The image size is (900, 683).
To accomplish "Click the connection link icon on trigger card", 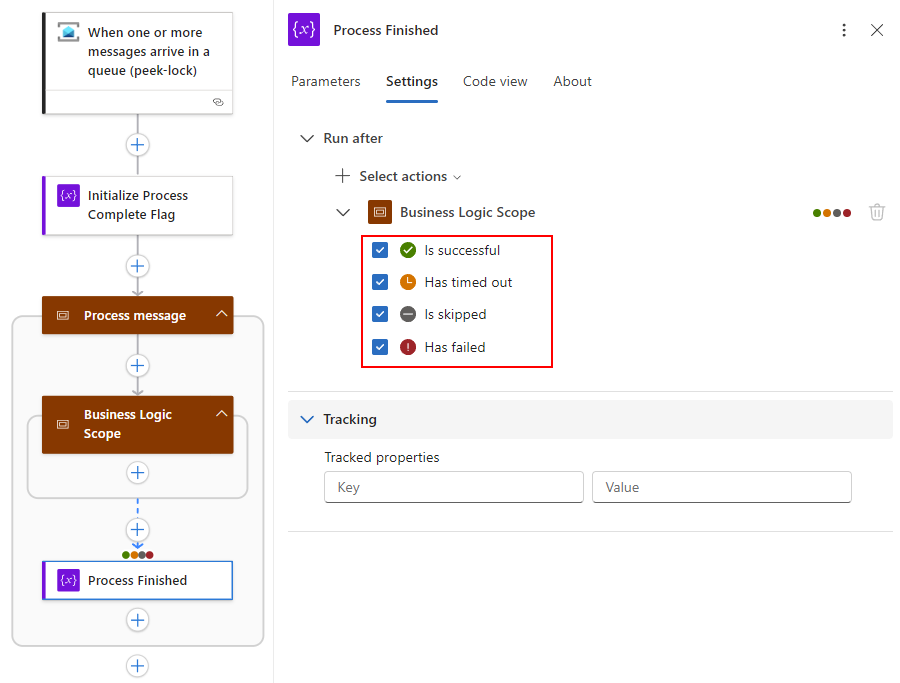I will 218,102.
